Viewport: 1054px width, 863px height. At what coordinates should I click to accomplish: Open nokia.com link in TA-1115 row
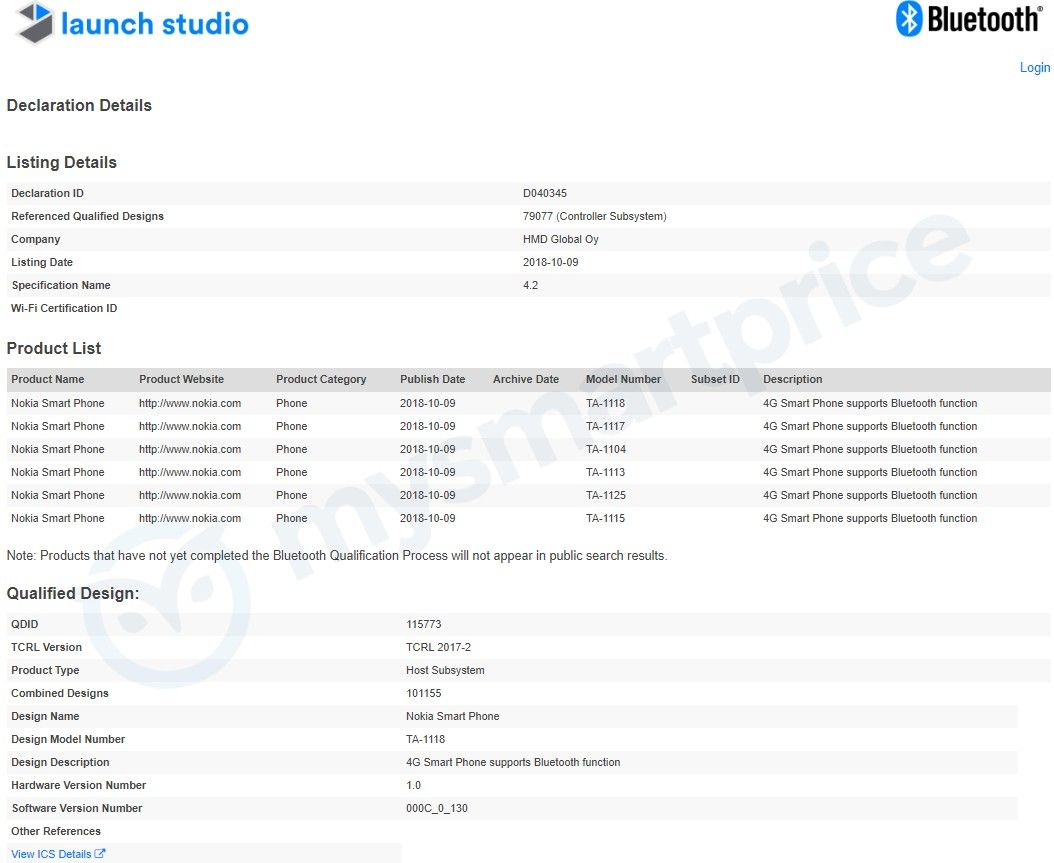[x=190, y=518]
